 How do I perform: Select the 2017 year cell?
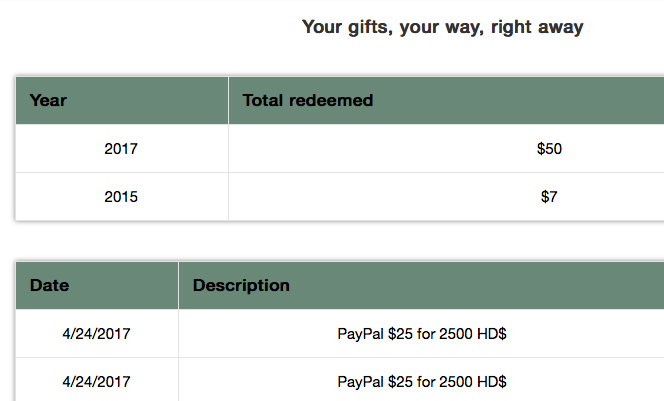coord(121,149)
